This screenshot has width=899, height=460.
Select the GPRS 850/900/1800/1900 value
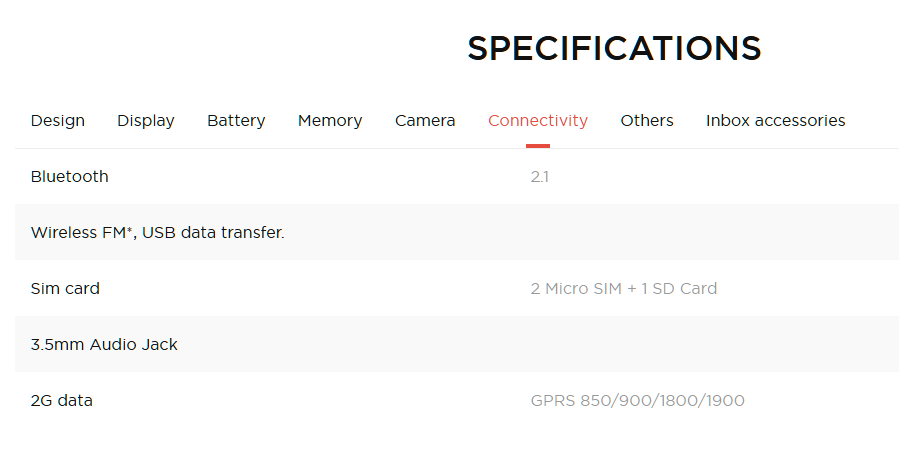click(x=638, y=400)
